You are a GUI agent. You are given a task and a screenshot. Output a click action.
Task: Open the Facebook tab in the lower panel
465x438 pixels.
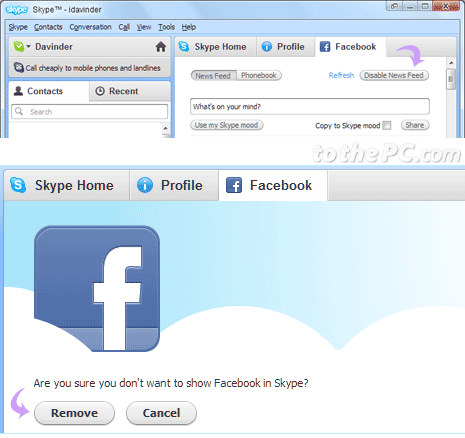(x=273, y=185)
